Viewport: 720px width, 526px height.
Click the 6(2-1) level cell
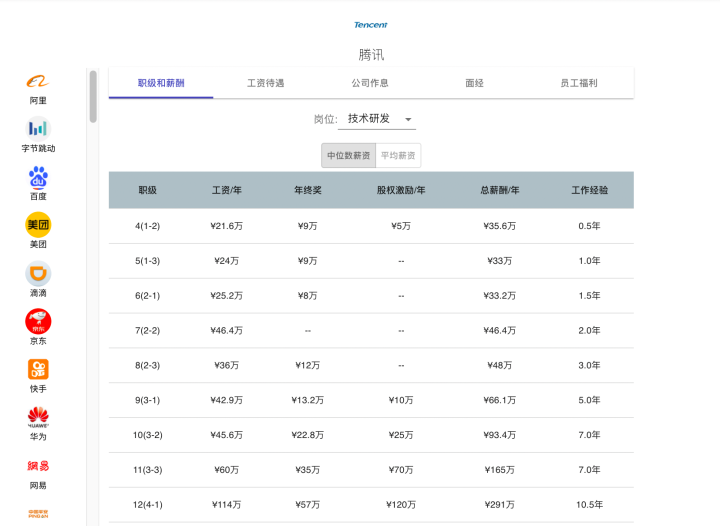click(147, 296)
